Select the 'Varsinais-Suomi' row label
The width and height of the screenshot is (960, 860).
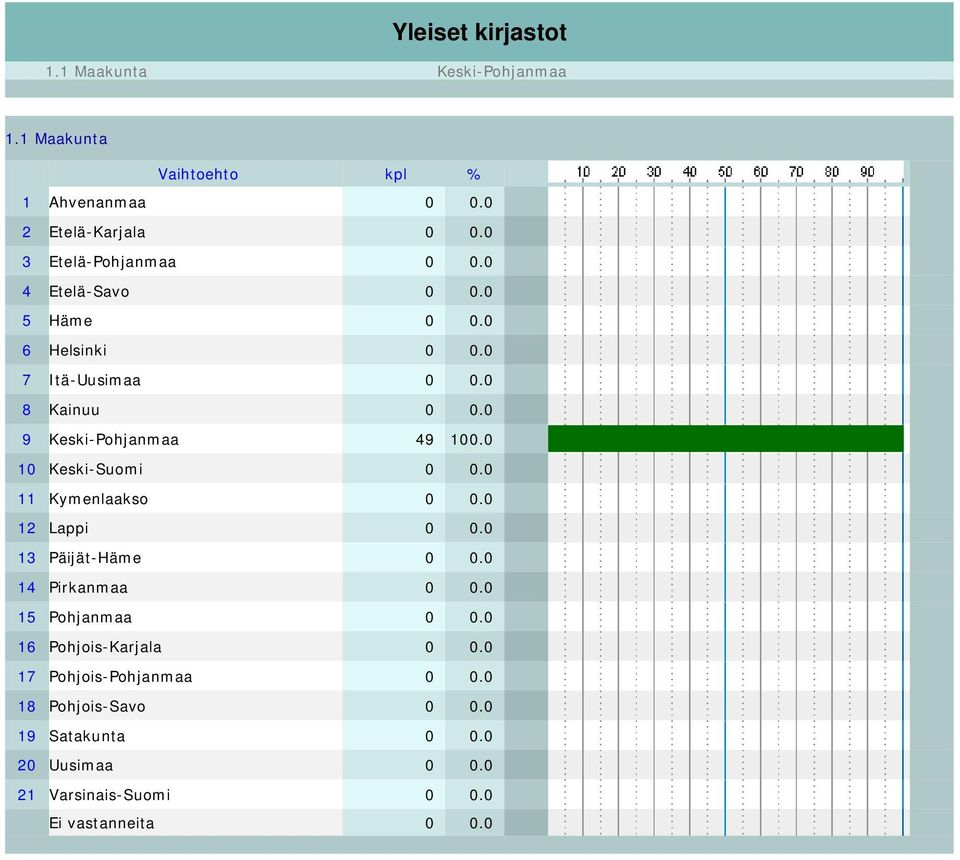[x=110, y=795]
